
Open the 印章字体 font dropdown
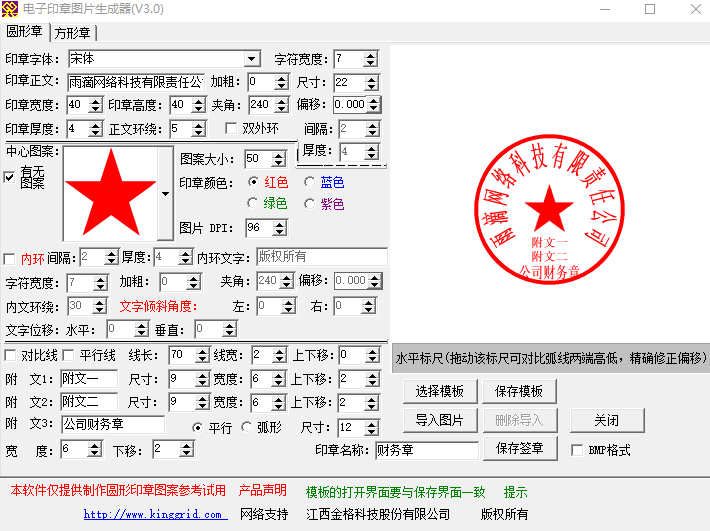(x=252, y=59)
